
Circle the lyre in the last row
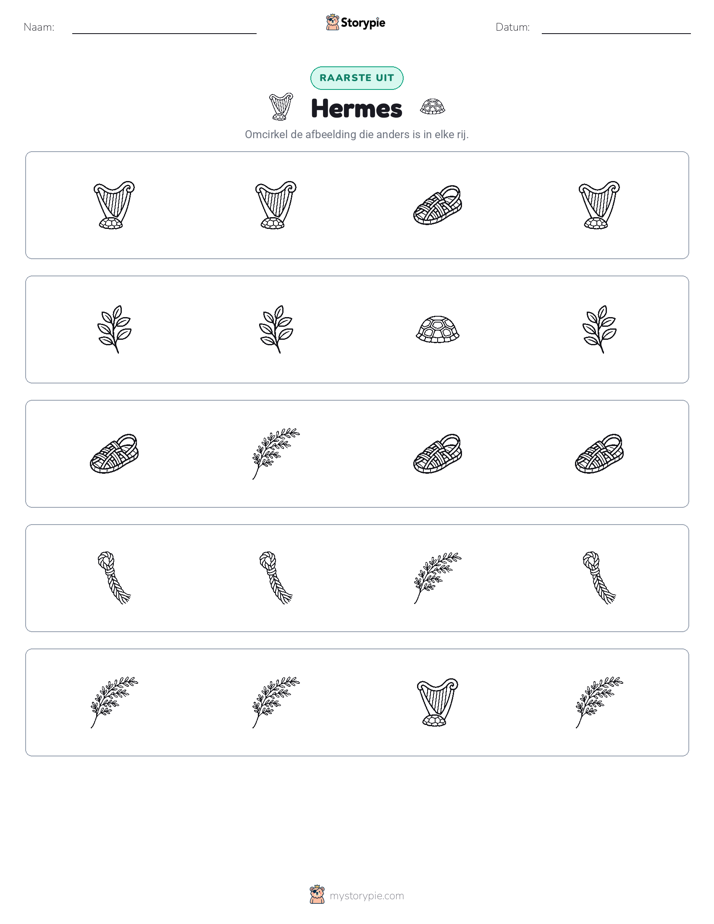[438, 702]
